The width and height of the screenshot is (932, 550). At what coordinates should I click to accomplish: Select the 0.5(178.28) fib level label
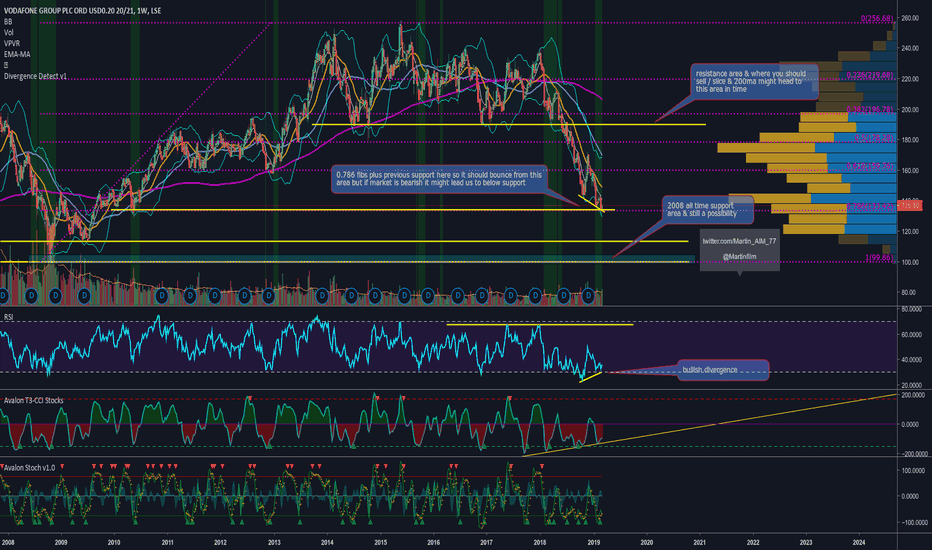pos(874,137)
